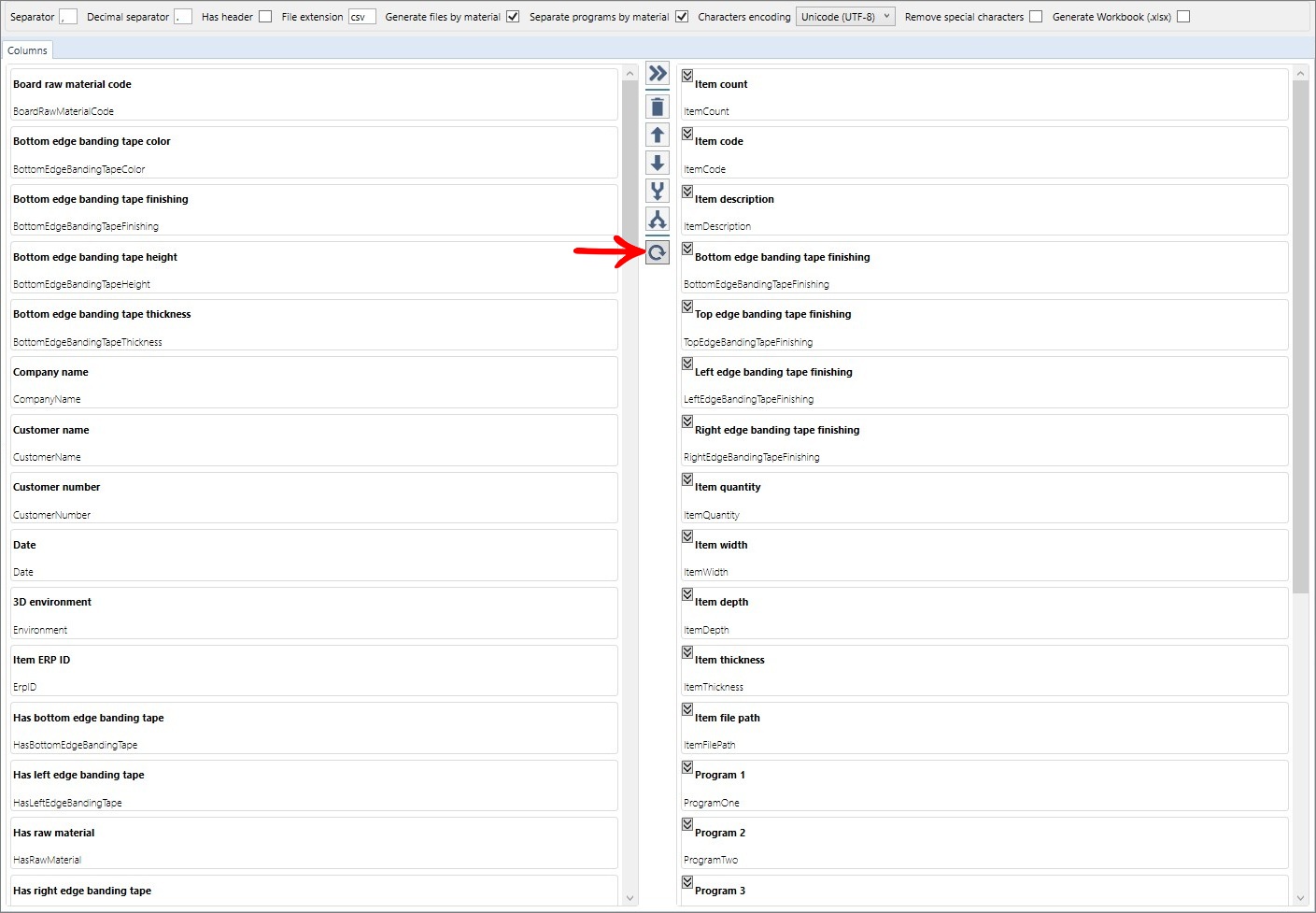
Task: Click the Separator input field
Action: coord(68,17)
